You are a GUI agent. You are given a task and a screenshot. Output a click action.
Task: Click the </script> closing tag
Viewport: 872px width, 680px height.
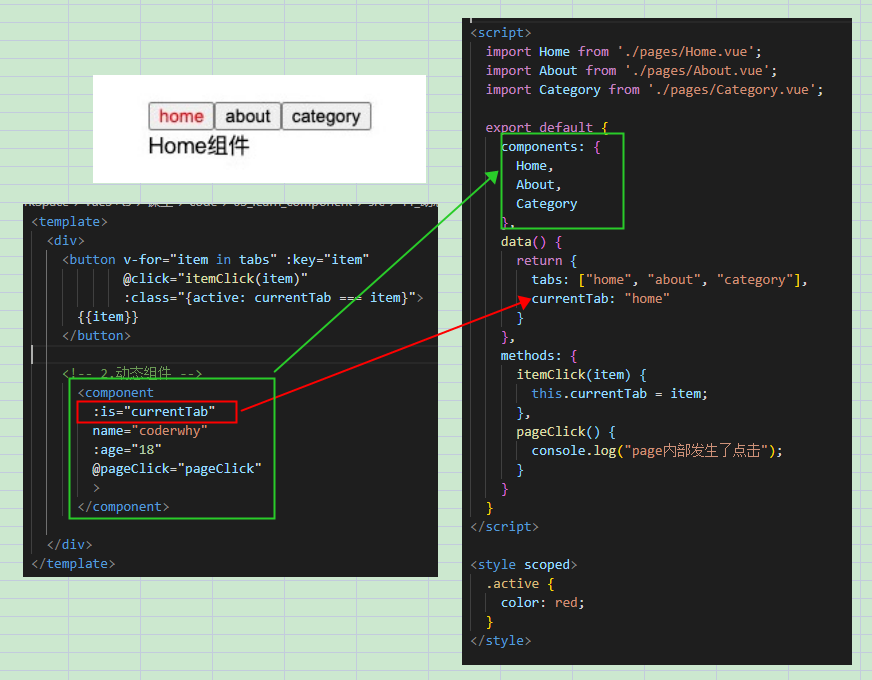(504, 527)
